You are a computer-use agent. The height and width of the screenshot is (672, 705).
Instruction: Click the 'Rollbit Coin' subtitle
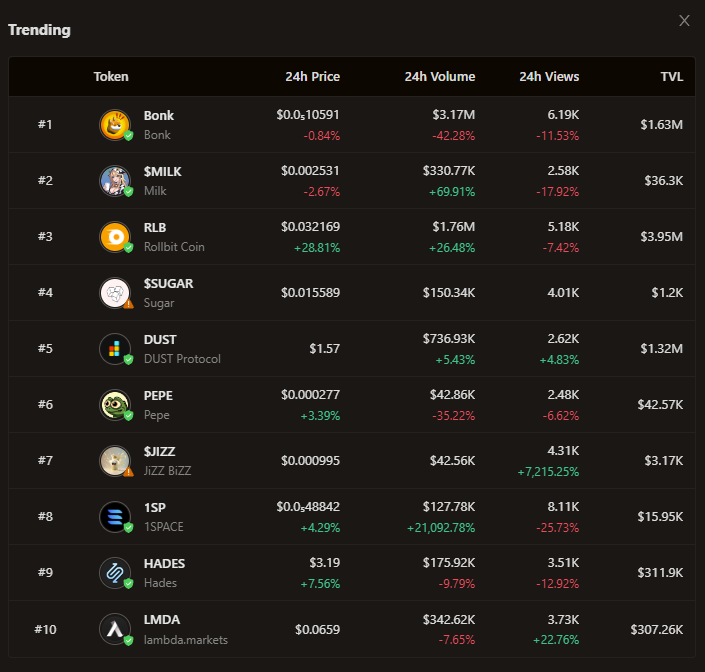[174, 247]
